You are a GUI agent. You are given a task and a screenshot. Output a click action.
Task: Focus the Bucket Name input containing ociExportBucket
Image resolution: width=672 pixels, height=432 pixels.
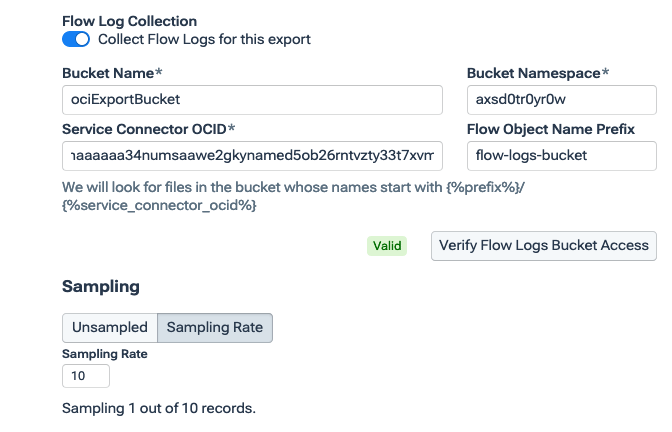tap(252, 100)
